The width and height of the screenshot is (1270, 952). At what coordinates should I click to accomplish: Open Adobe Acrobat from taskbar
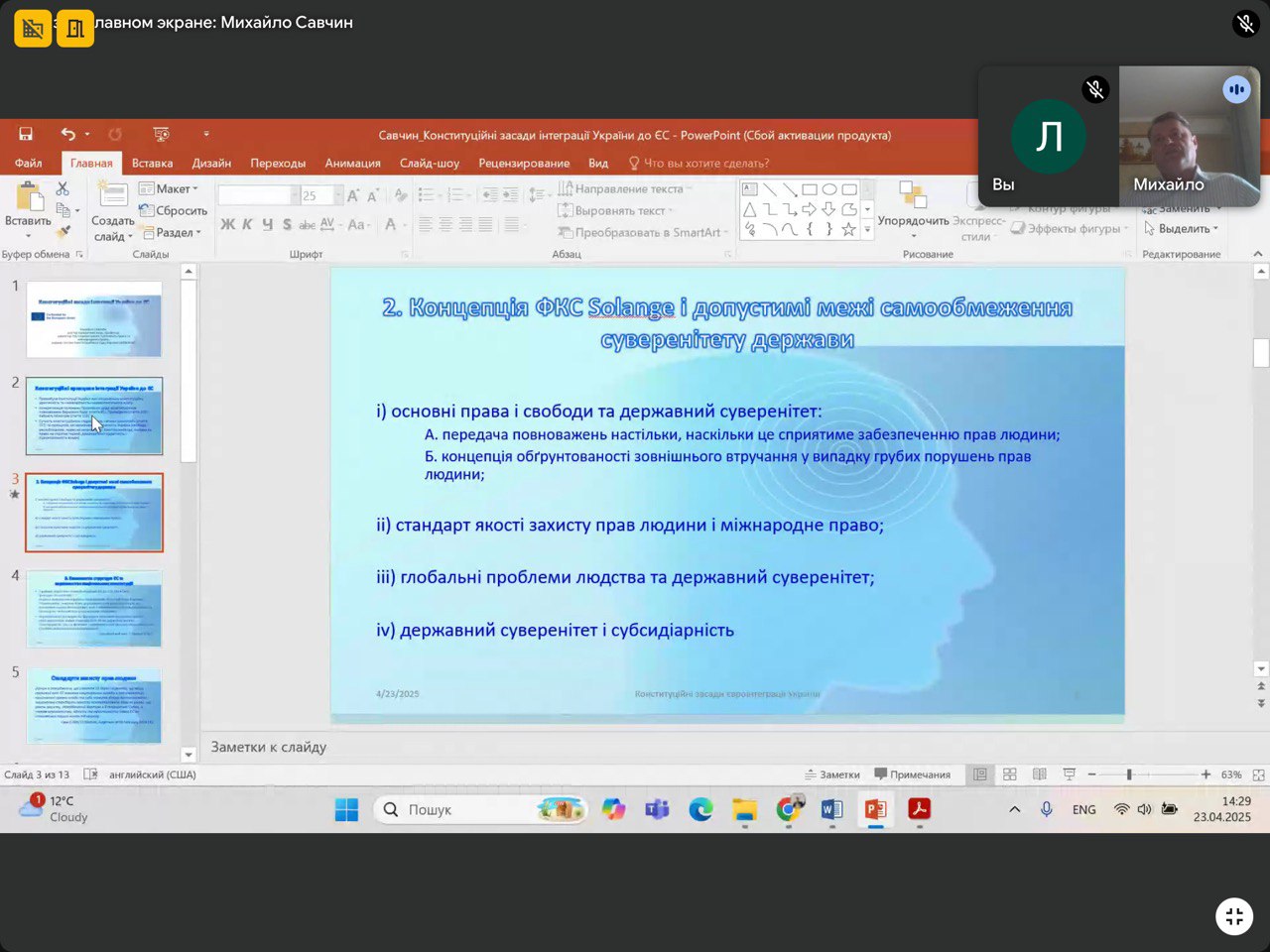[x=919, y=810]
